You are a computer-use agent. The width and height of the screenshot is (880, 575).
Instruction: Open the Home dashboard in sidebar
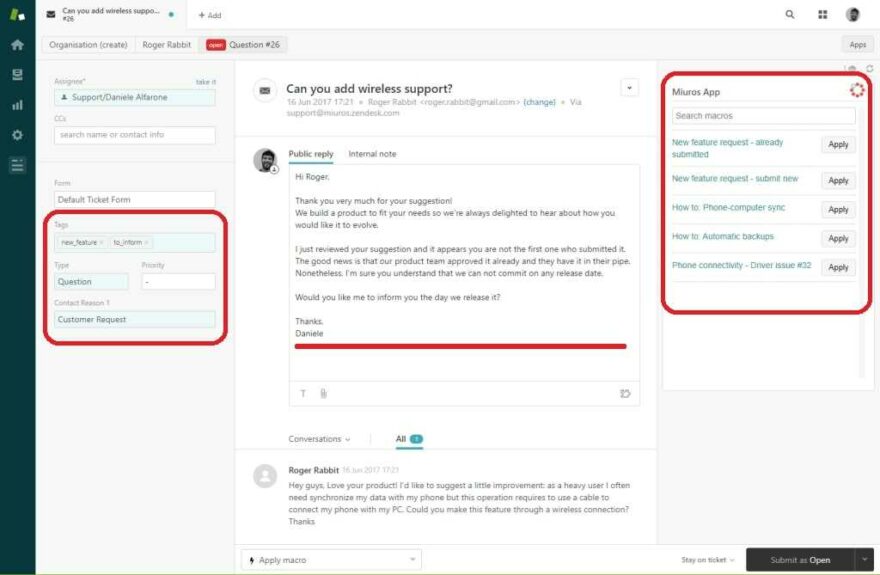17,45
